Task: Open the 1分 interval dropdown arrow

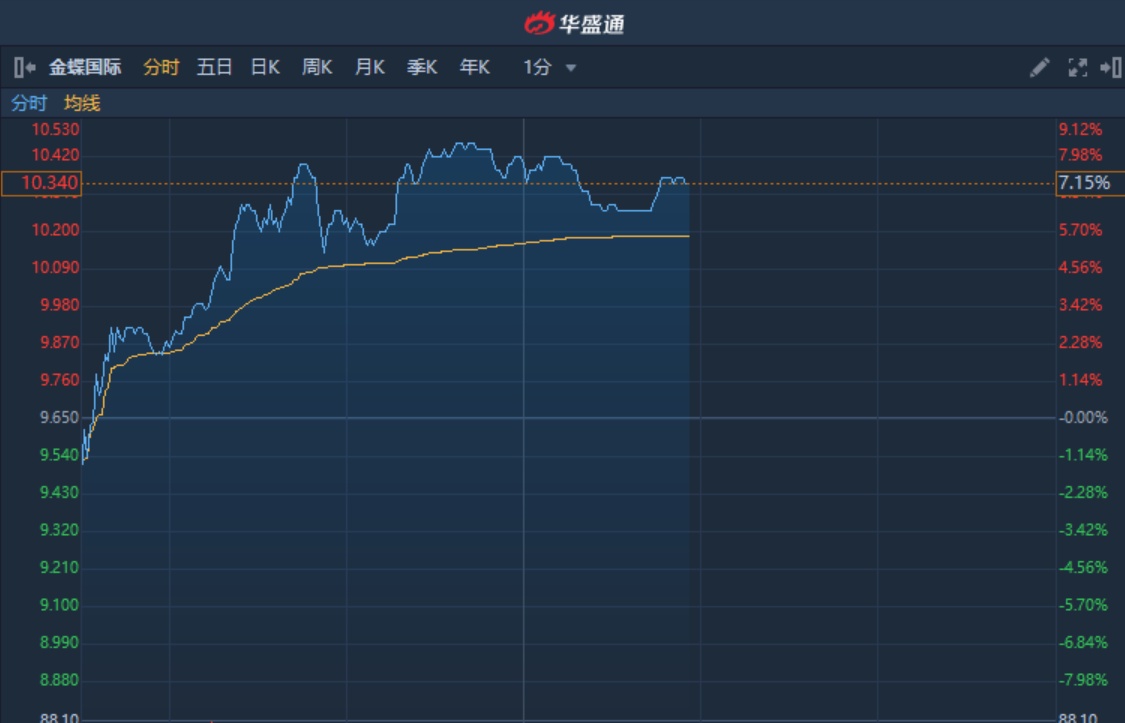Action: coord(571,68)
